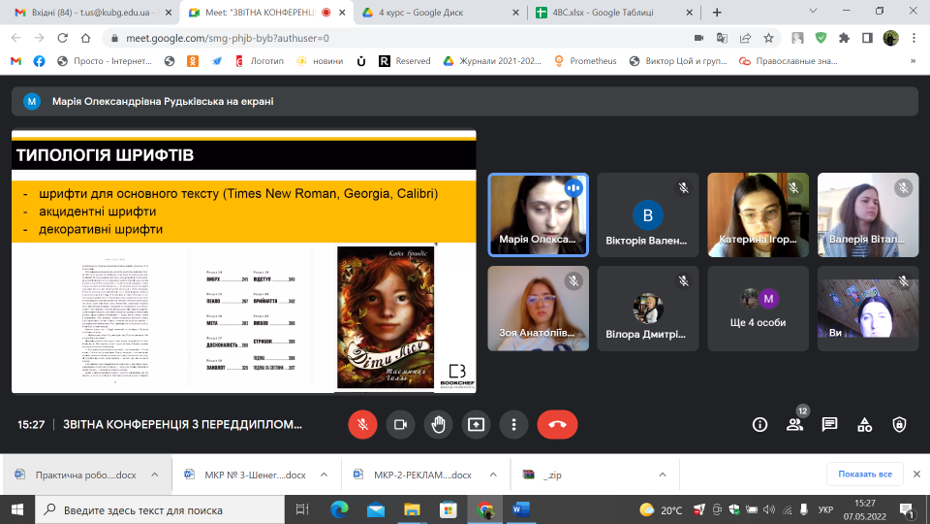Open Ще 4 особи tile

[x=758, y=309]
